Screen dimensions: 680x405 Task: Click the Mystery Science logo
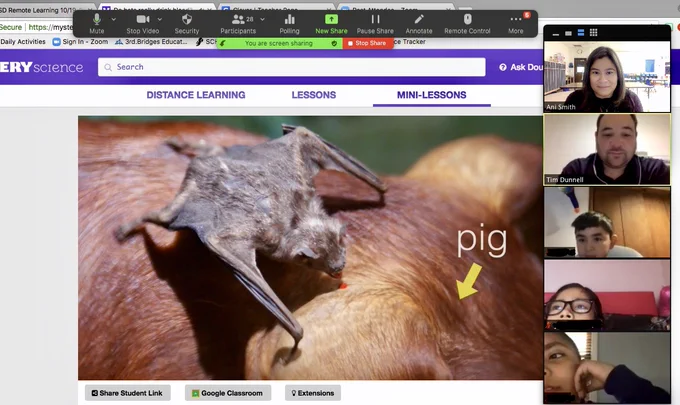click(42, 67)
